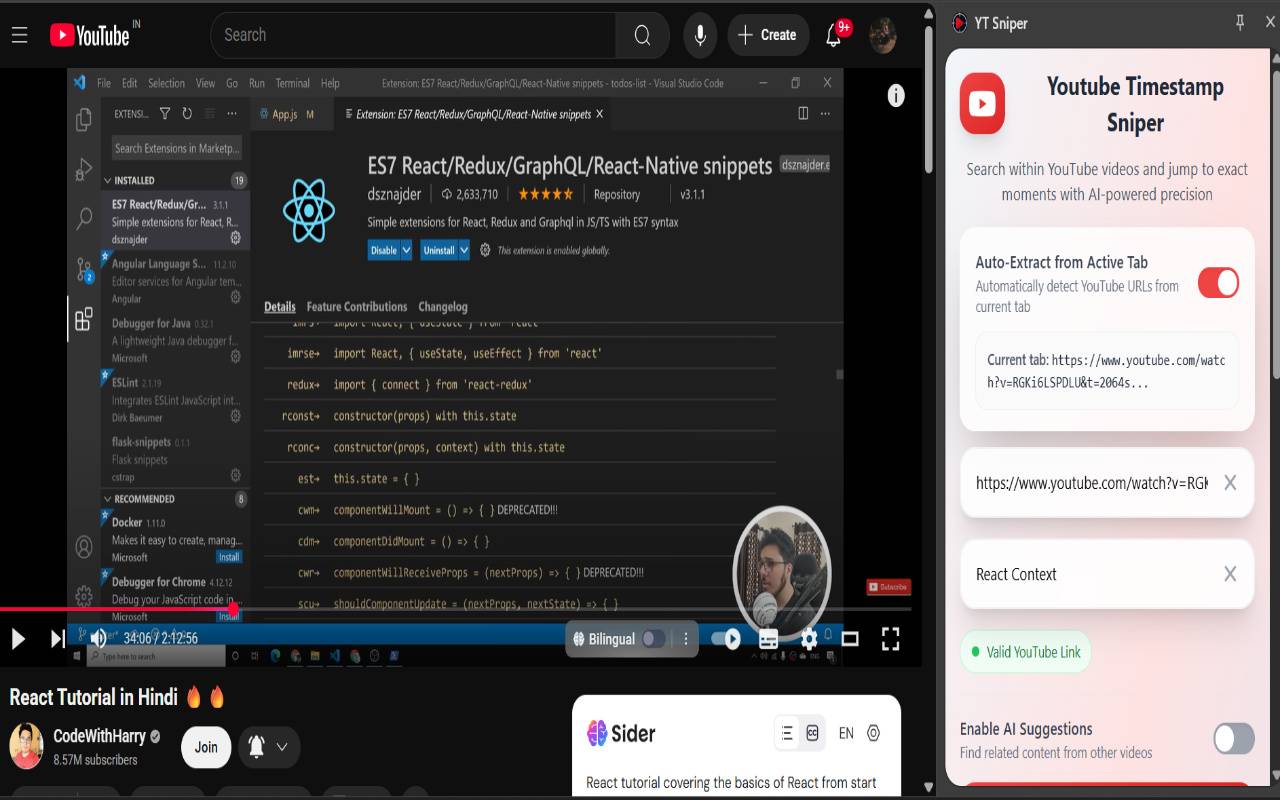Open YouTube search by voice
This screenshot has height=800, width=1280.
699,35
